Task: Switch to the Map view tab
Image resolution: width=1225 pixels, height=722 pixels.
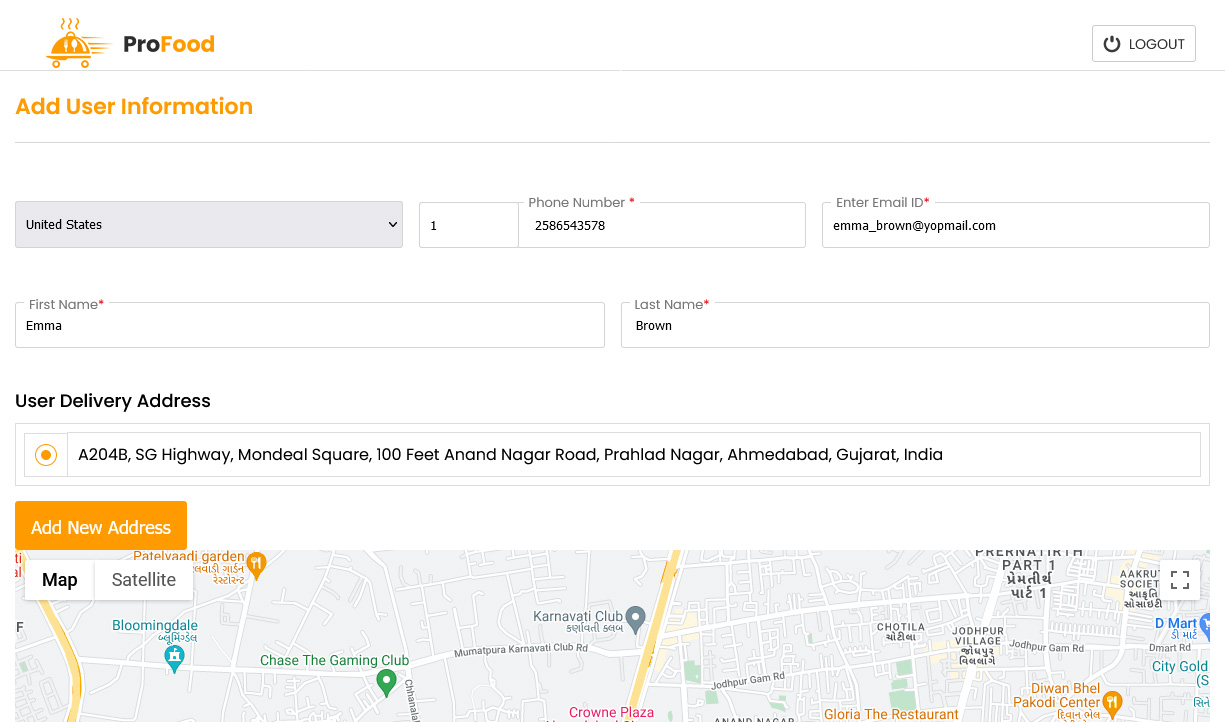Action: [60, 580]
